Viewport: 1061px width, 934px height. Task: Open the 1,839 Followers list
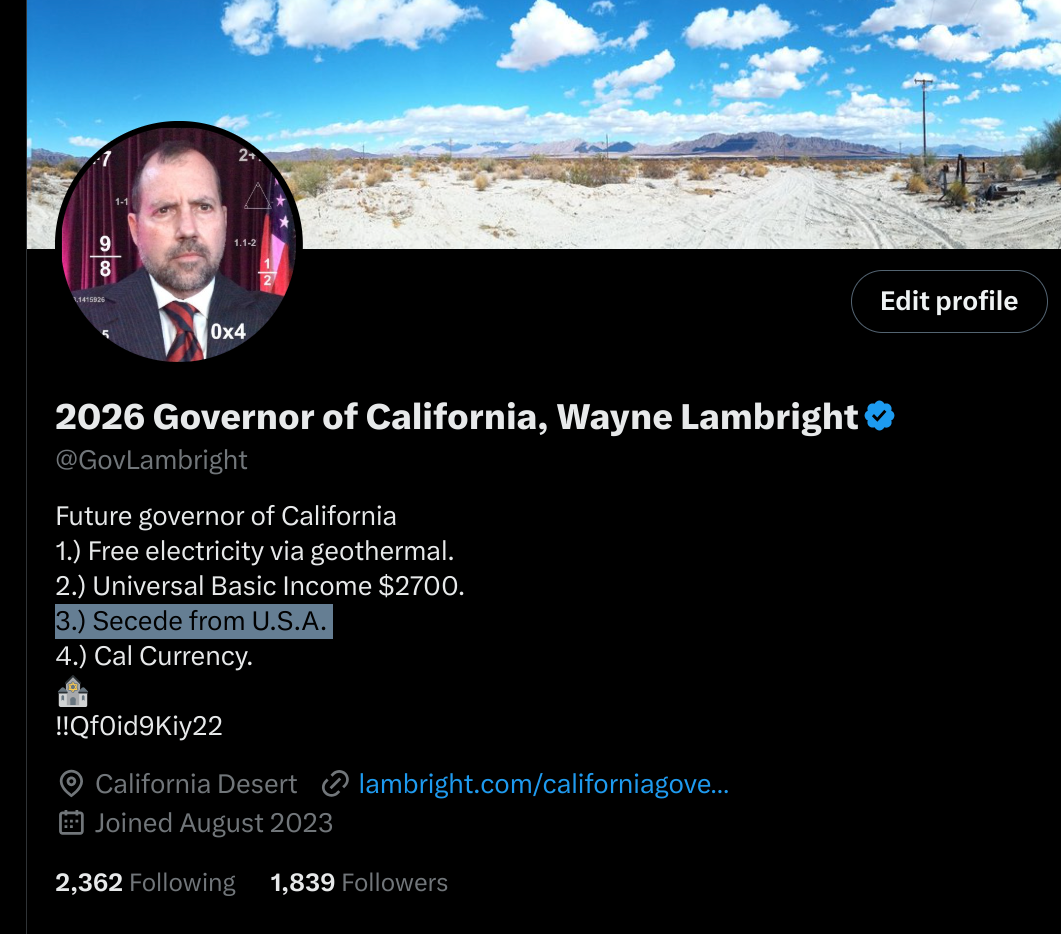pyautogui.click(x=359, y=883)
